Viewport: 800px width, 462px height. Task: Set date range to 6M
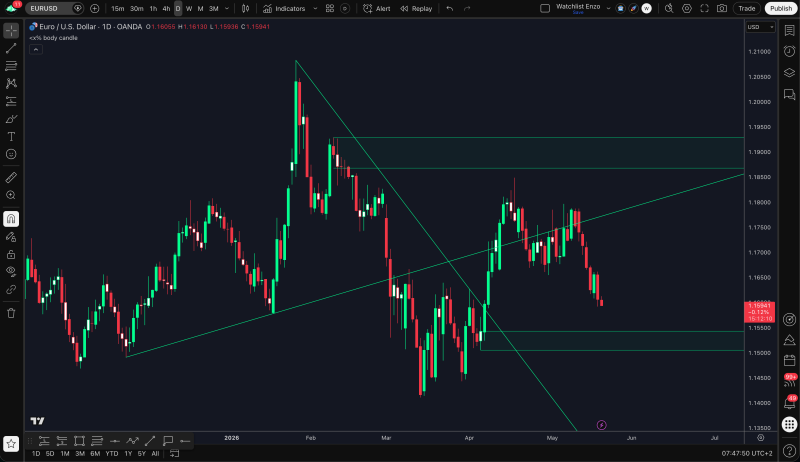[95, 453]
